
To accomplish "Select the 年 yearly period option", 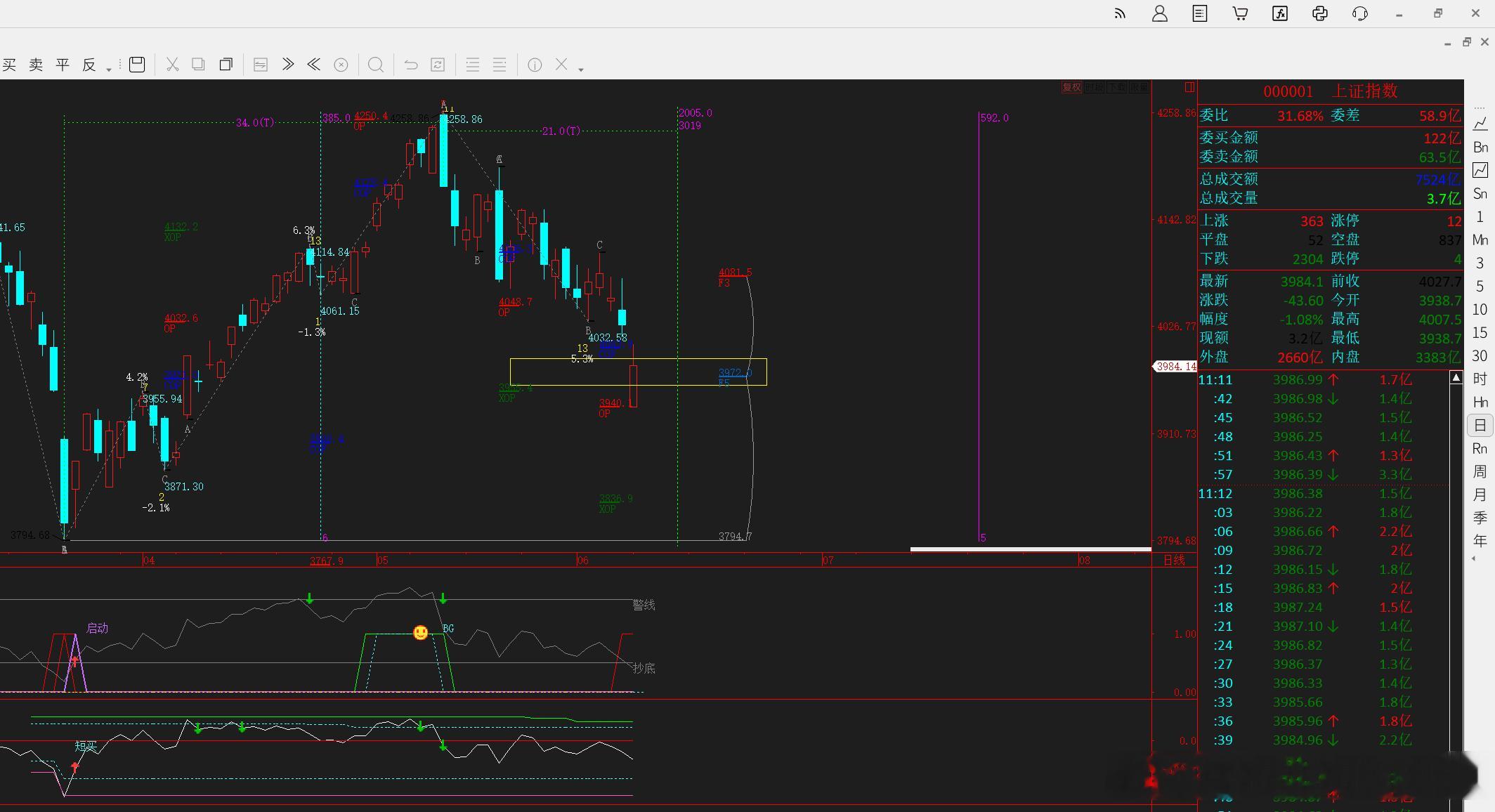I will click(x=1480, y=541).
